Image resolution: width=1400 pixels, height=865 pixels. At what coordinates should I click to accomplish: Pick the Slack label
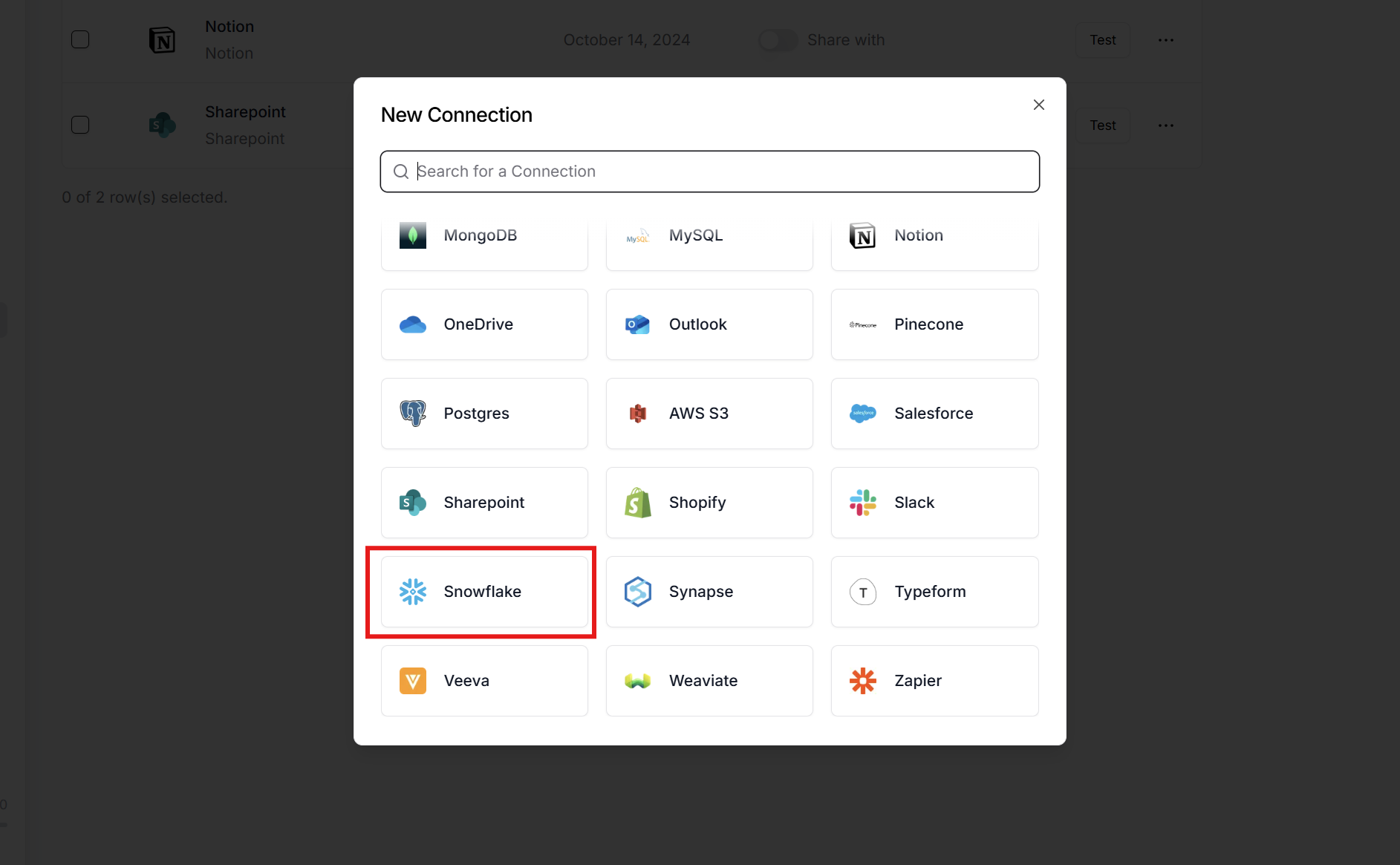914,503
